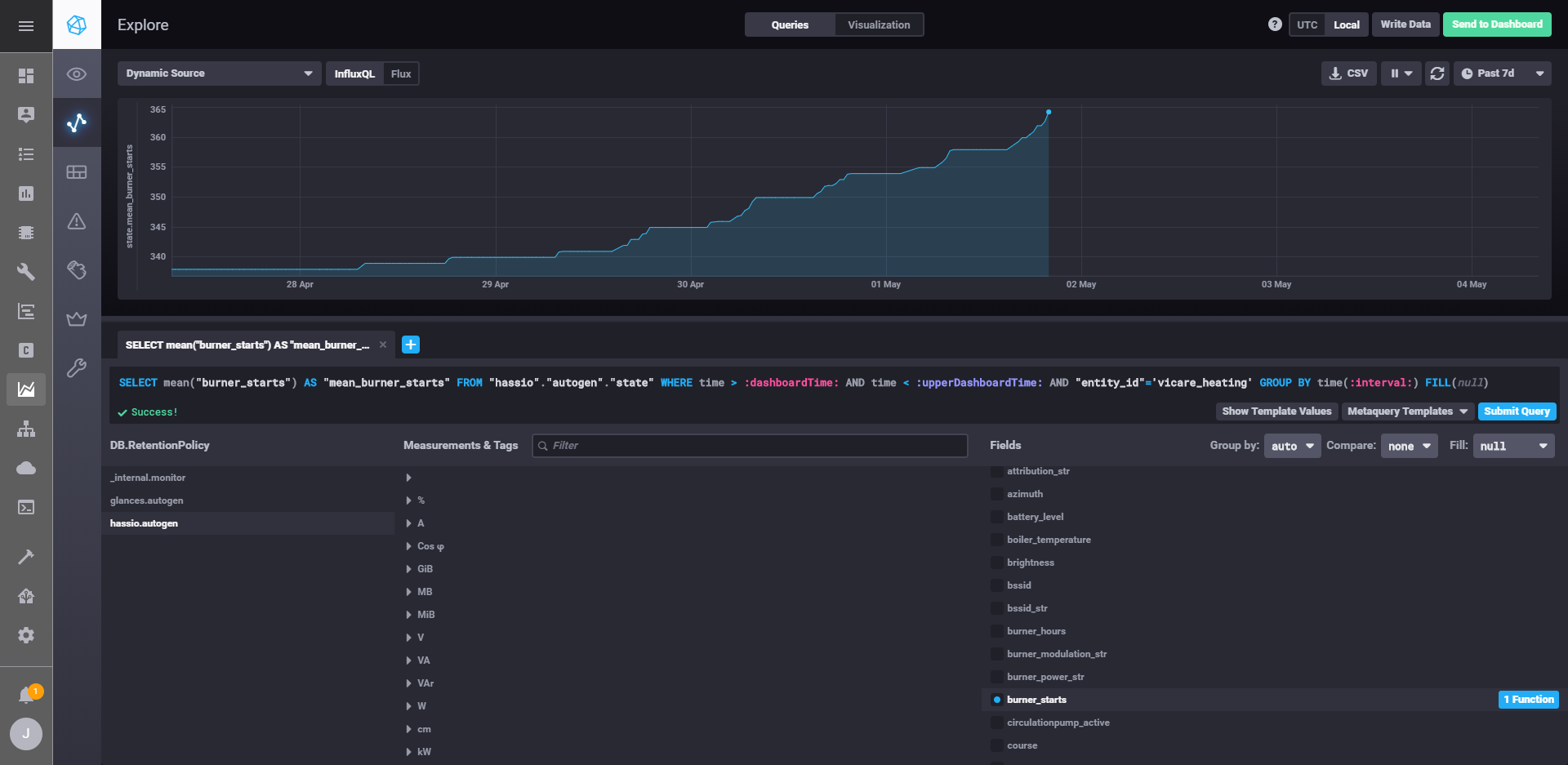Open the Alerting triangle icon
1568x765 pixels.
[x=77, y=220]
